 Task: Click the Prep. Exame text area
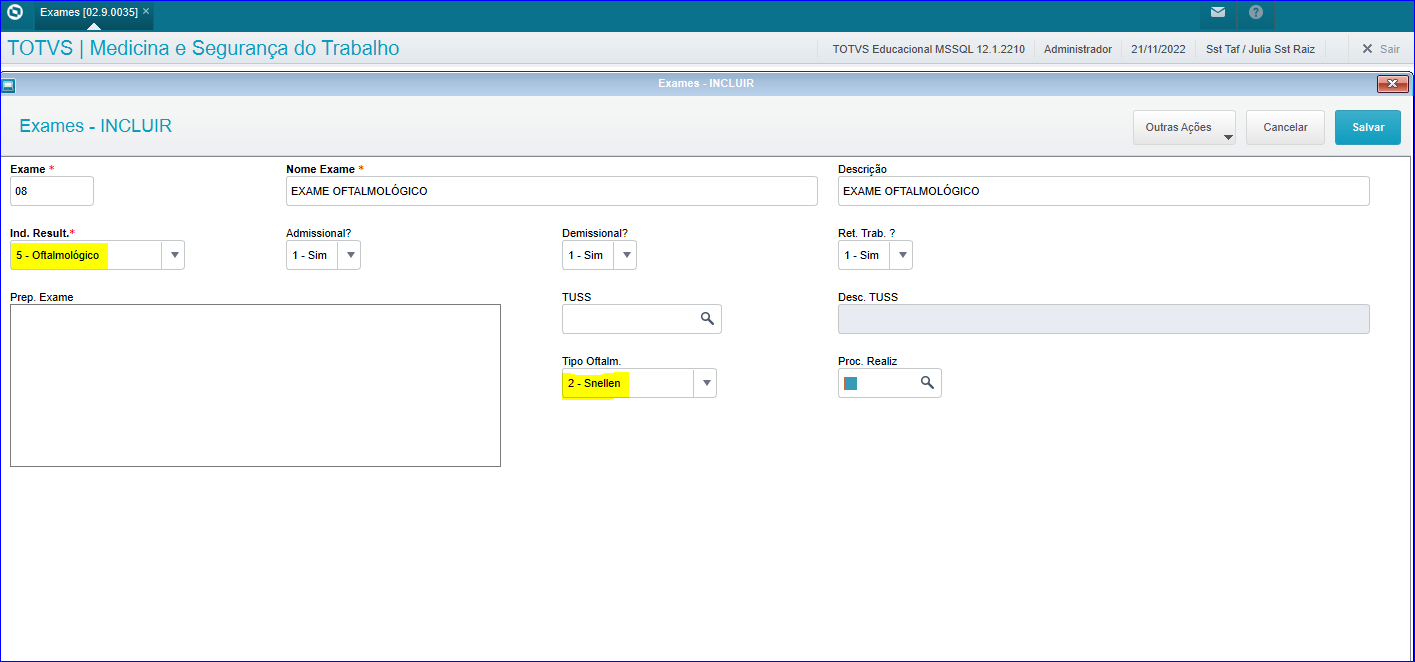pos(255,385)
